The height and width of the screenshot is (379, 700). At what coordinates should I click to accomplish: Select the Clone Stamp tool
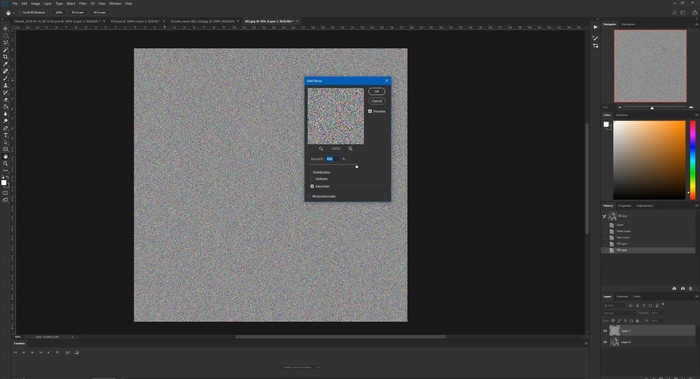tap(5, 86)
